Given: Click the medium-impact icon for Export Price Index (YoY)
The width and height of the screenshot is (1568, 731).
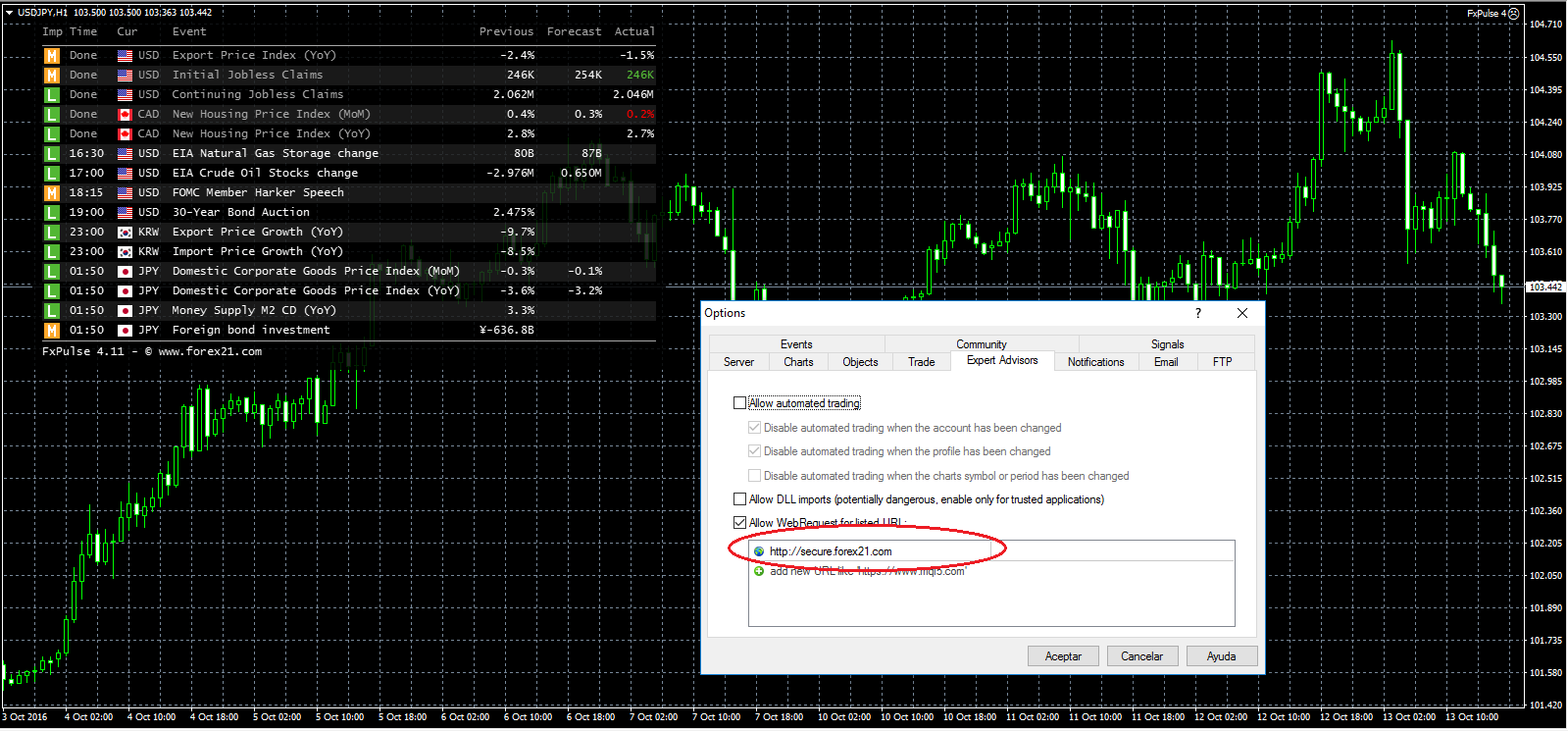Looking at the screenshot, I should click(51, 56).
